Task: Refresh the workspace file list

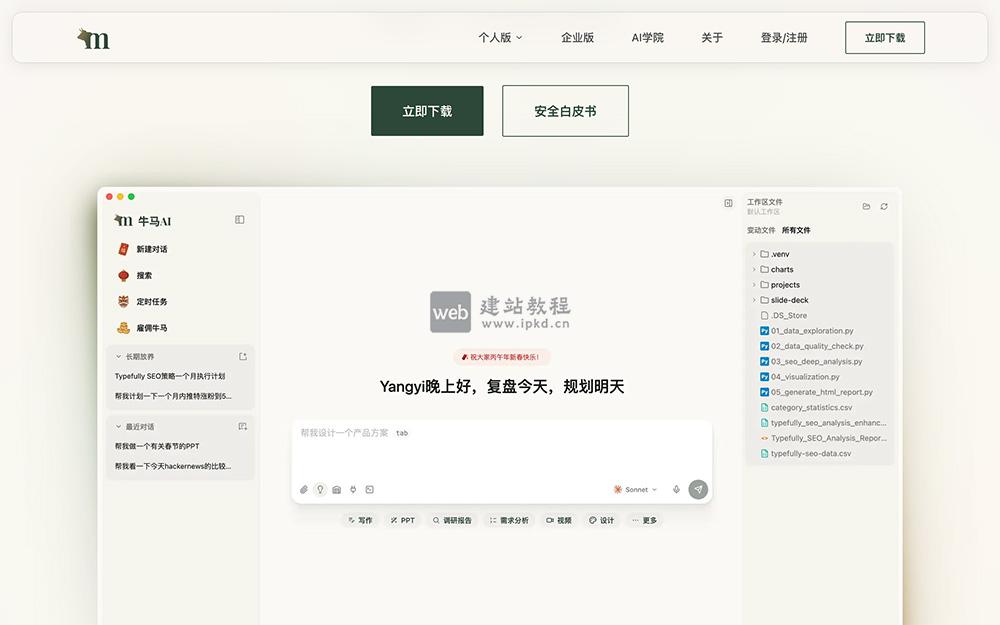Action: click(x=884, y=206)
